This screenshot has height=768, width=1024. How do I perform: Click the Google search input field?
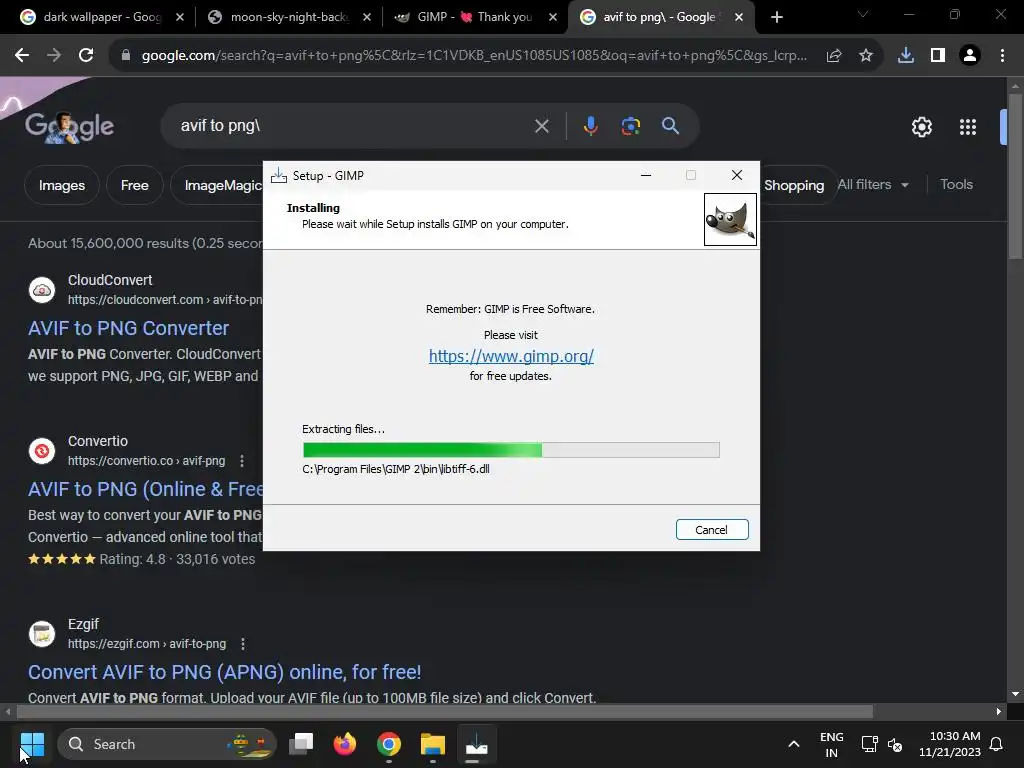[353, 125]
